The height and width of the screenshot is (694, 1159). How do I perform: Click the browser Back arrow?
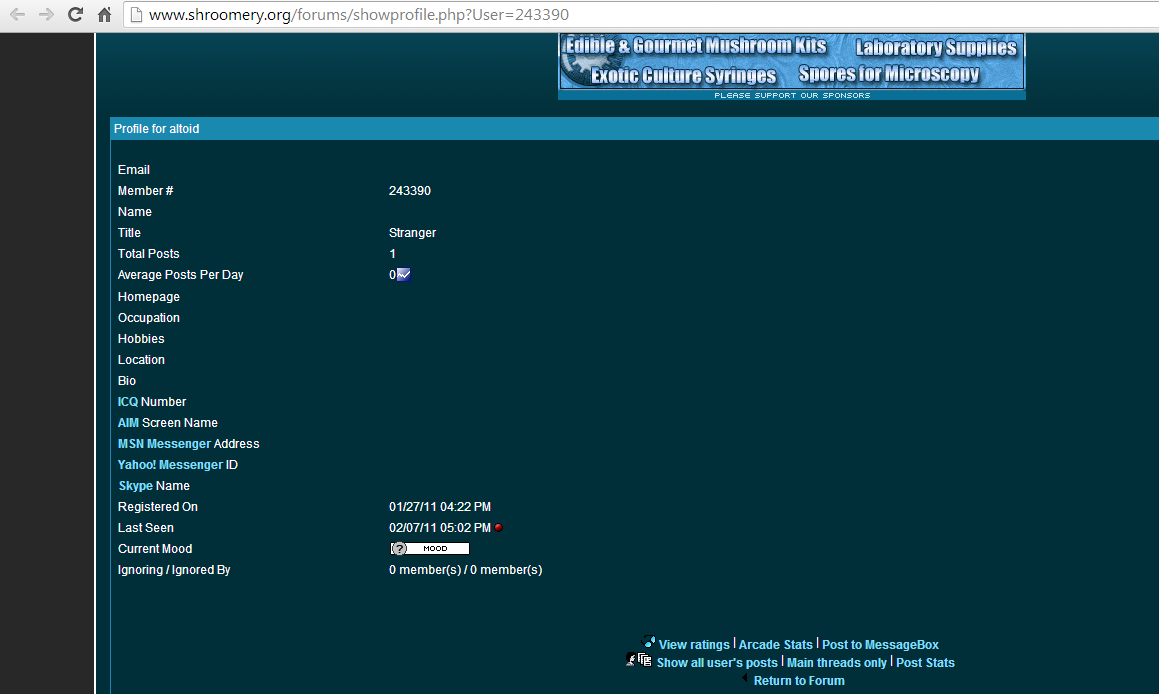tap(18, 15)
